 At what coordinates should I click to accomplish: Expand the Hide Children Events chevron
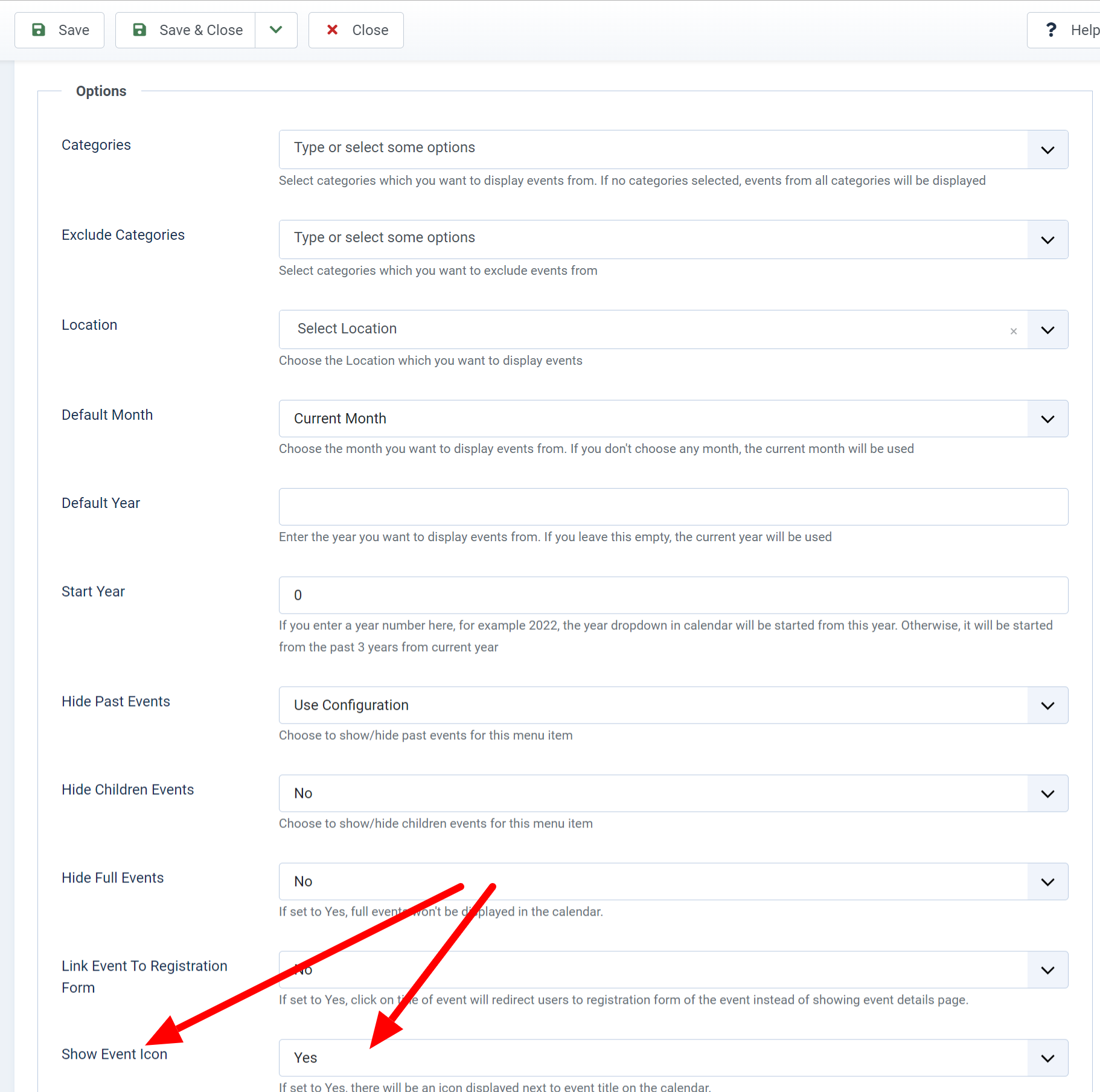(x=1047, y=794)
